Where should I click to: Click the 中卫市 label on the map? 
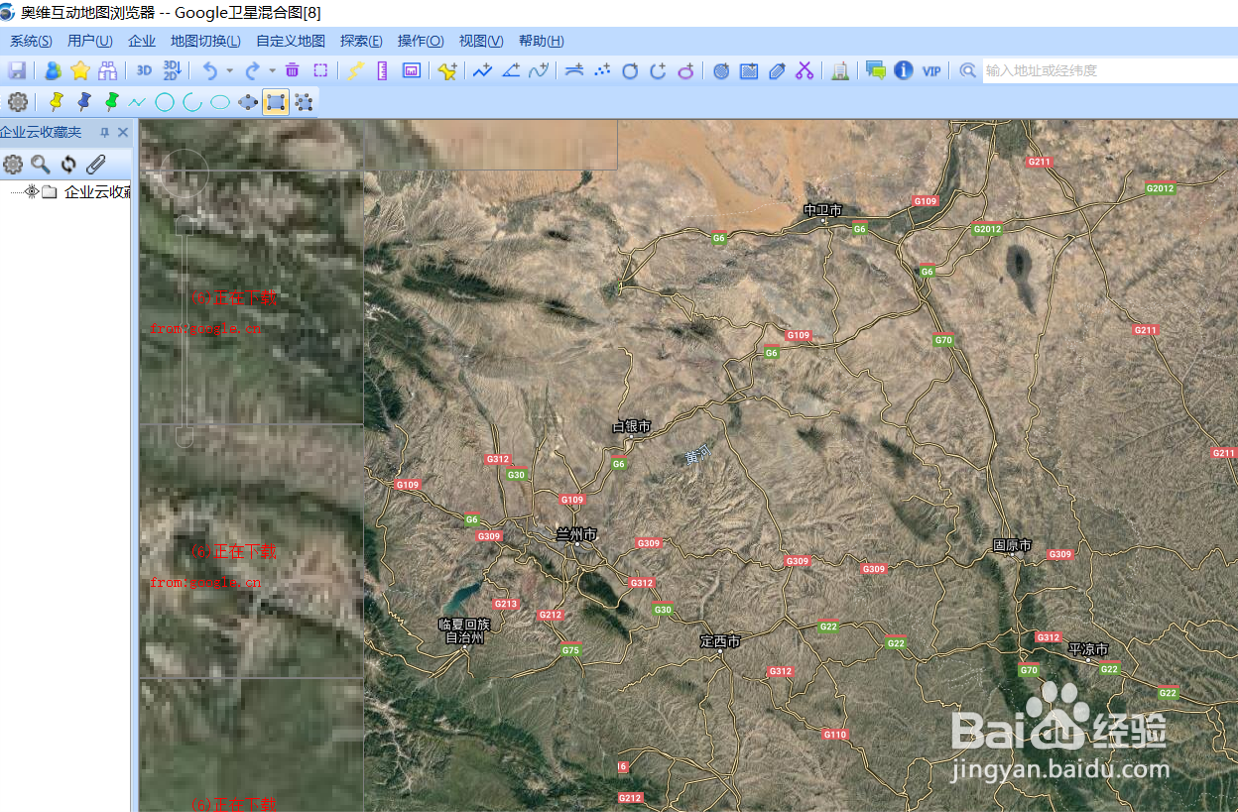click(x=823, y=210)
